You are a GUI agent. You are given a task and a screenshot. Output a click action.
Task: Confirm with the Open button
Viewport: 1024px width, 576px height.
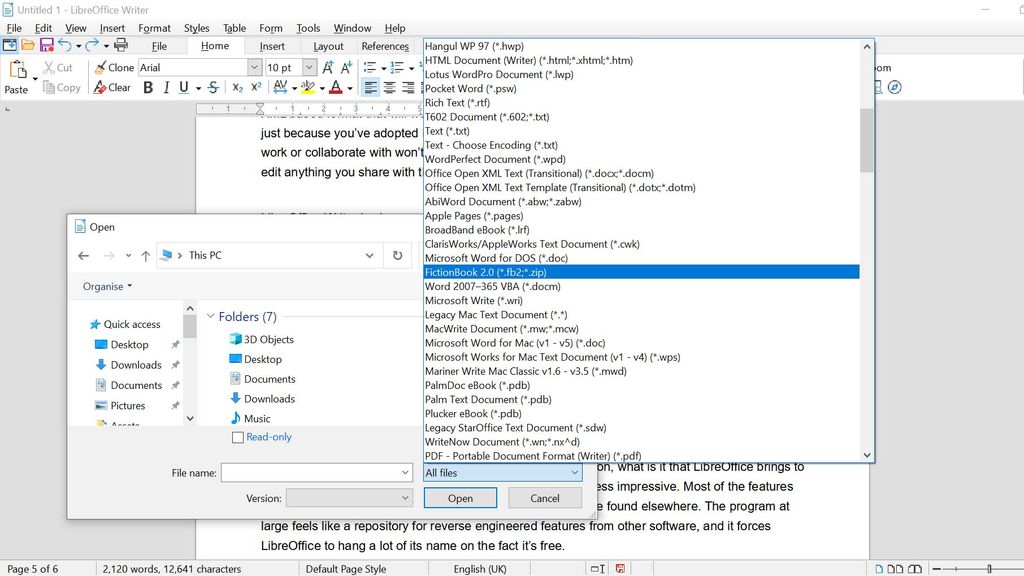[460, 497]
